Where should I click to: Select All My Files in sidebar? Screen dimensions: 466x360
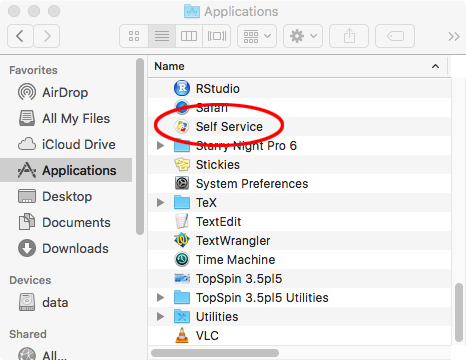(x=66, y=118)
